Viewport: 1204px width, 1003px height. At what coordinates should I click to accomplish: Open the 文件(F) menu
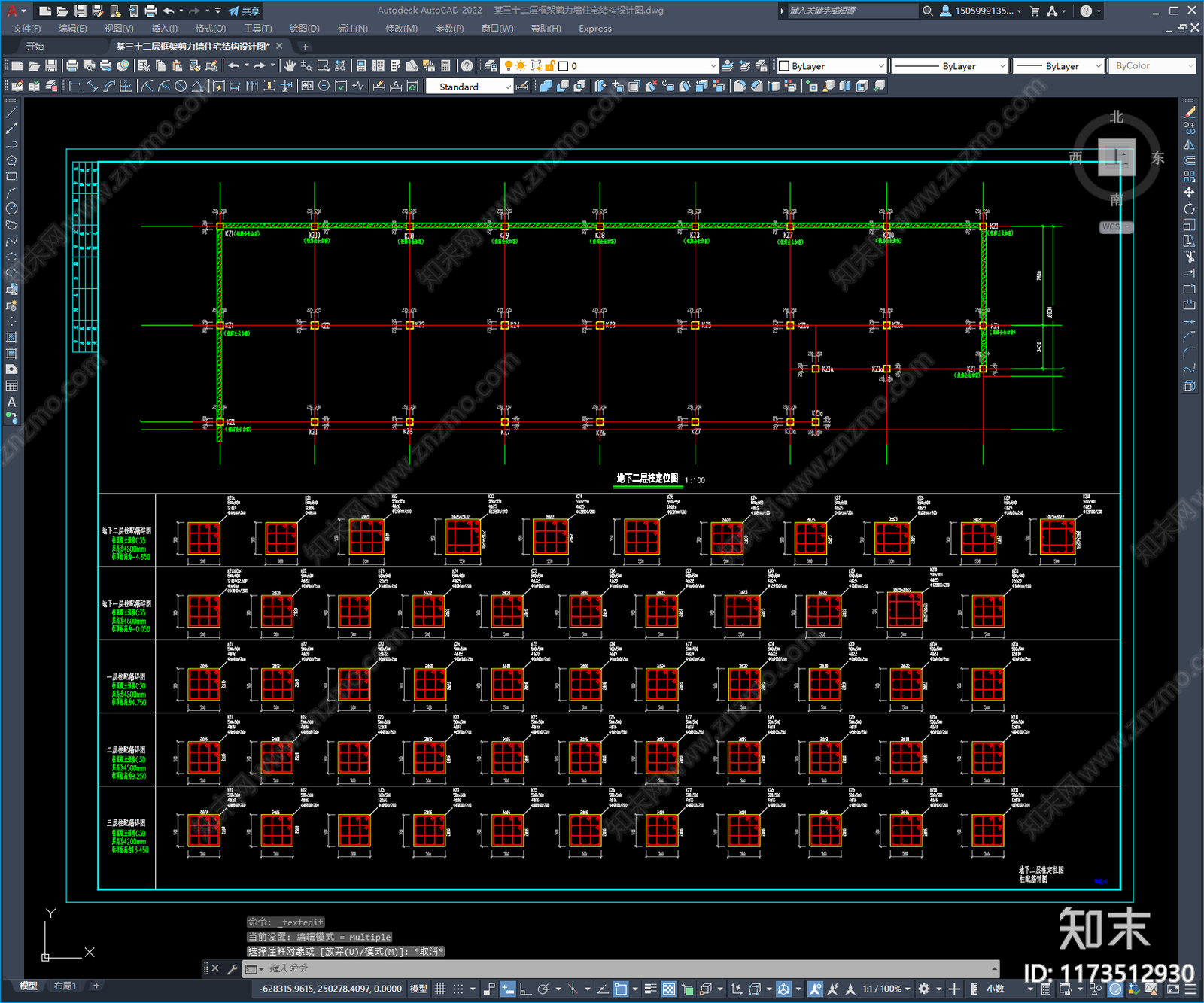pos(26,29)
